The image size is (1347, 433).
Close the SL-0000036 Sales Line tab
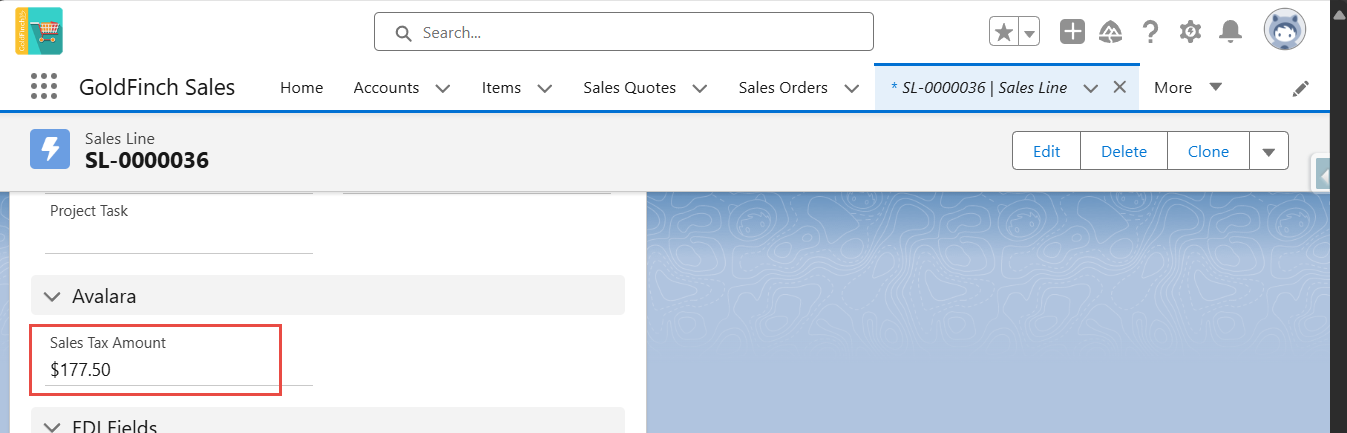1120,87
